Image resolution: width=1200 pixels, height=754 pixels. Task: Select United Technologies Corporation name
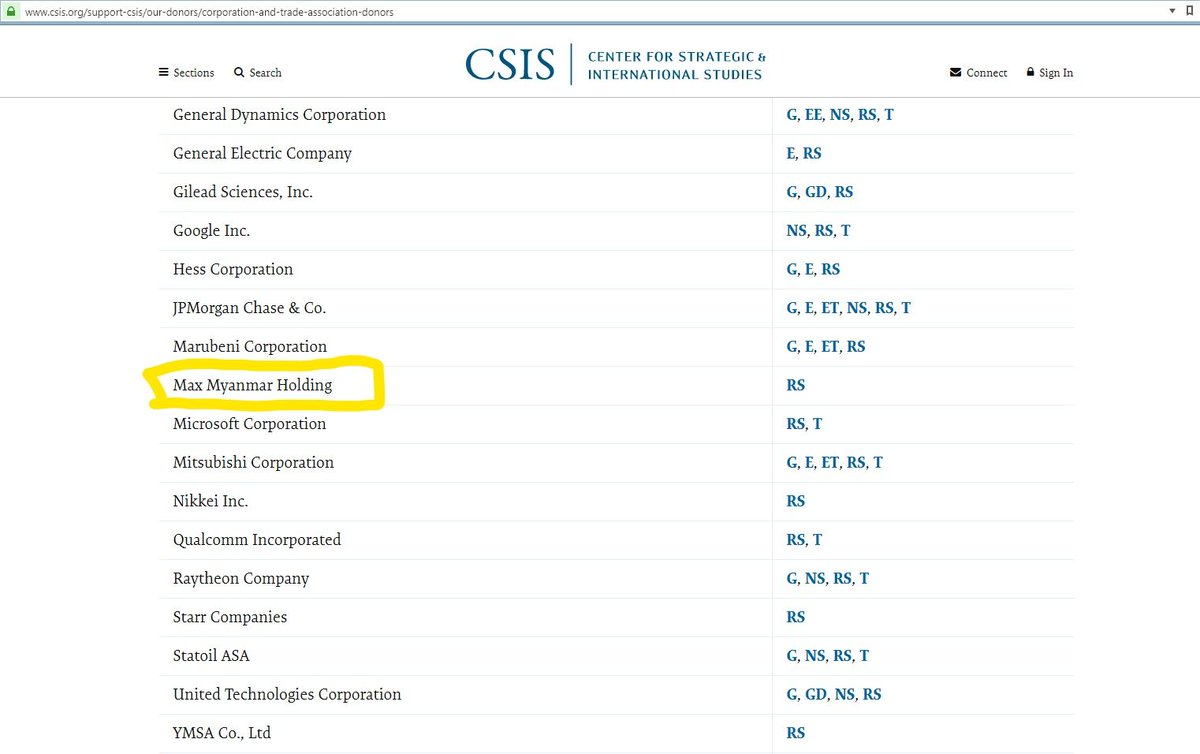287,694
